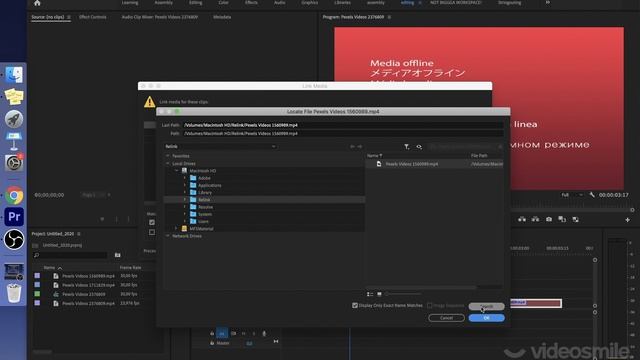Open Google Chrome from the dock
The width and height of the screenshot is (640, 360).
[x=14, y=196]
